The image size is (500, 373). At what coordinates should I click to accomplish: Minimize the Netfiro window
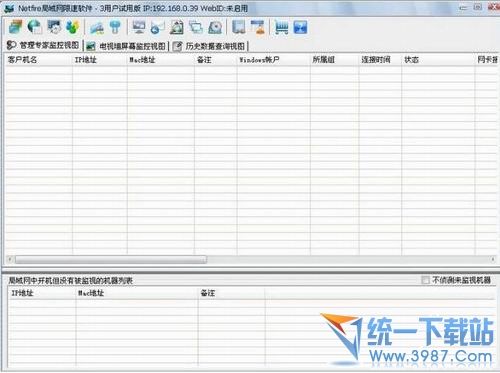[463, 7]
